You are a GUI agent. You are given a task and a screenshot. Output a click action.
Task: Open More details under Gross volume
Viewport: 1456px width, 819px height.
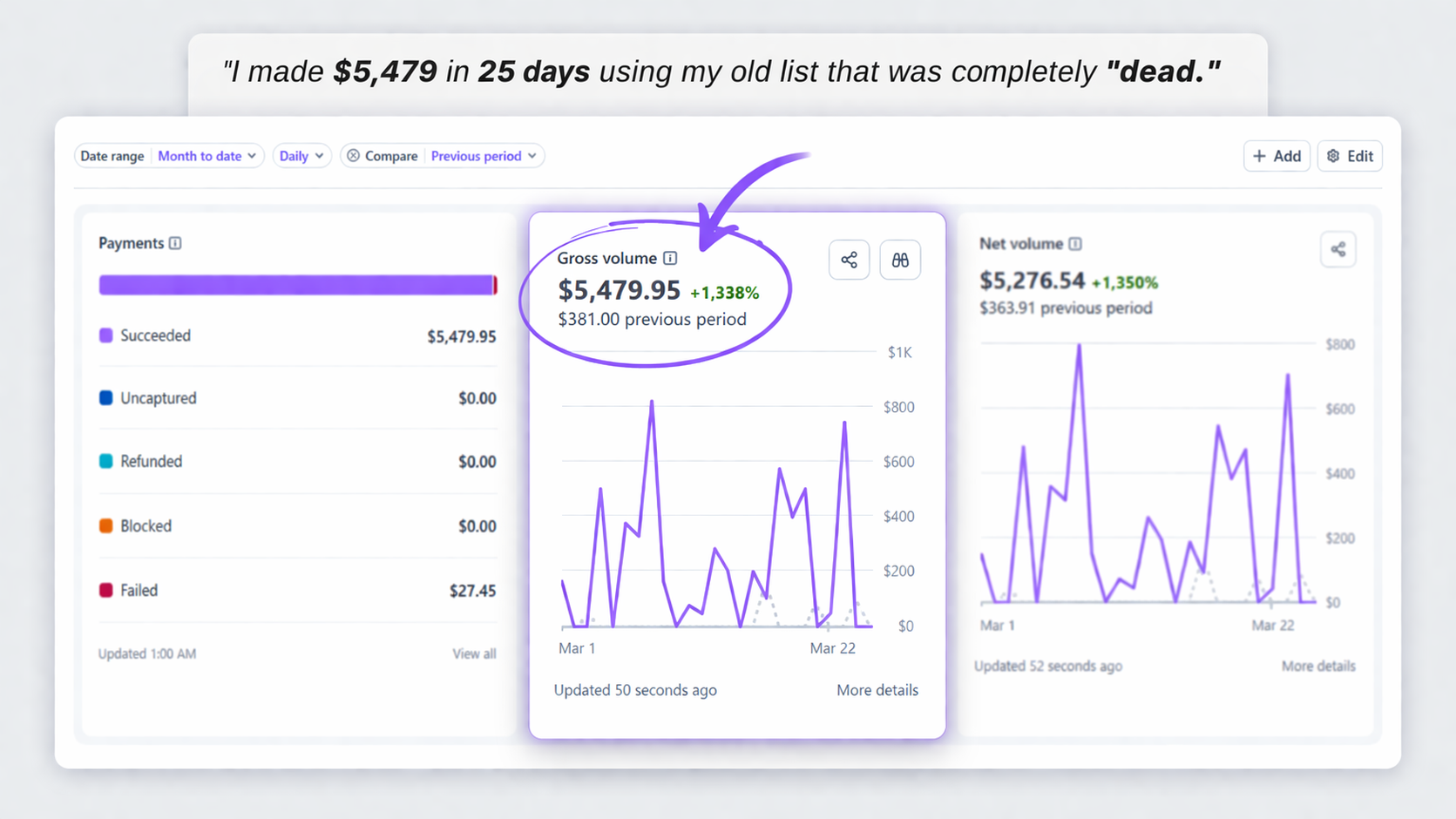click(877, 690)
